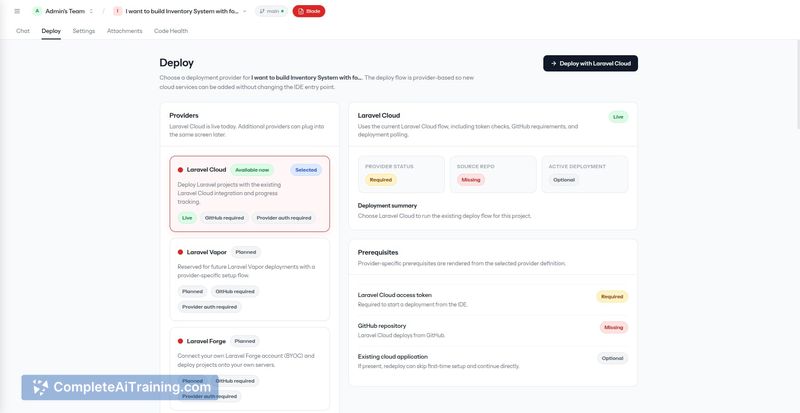
Task: Open the main branch selector
Action: click(271, 11)
